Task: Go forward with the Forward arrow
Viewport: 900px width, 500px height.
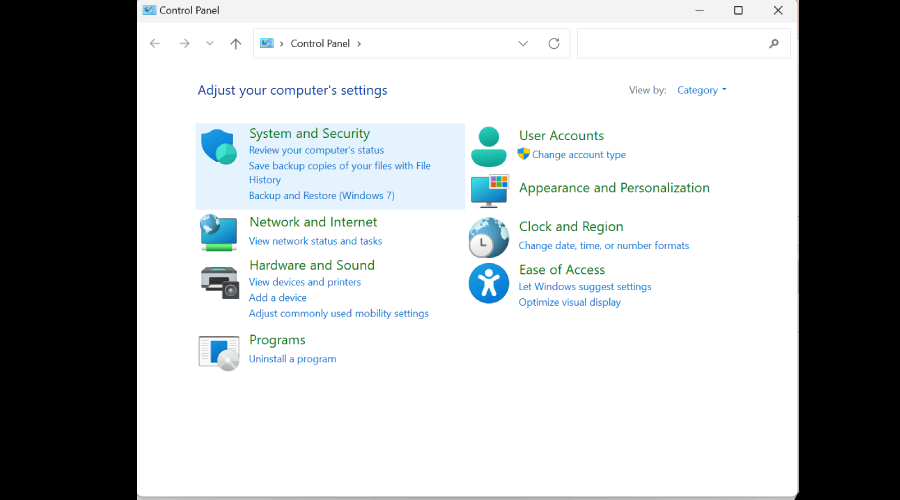Action: pos(184,44)
